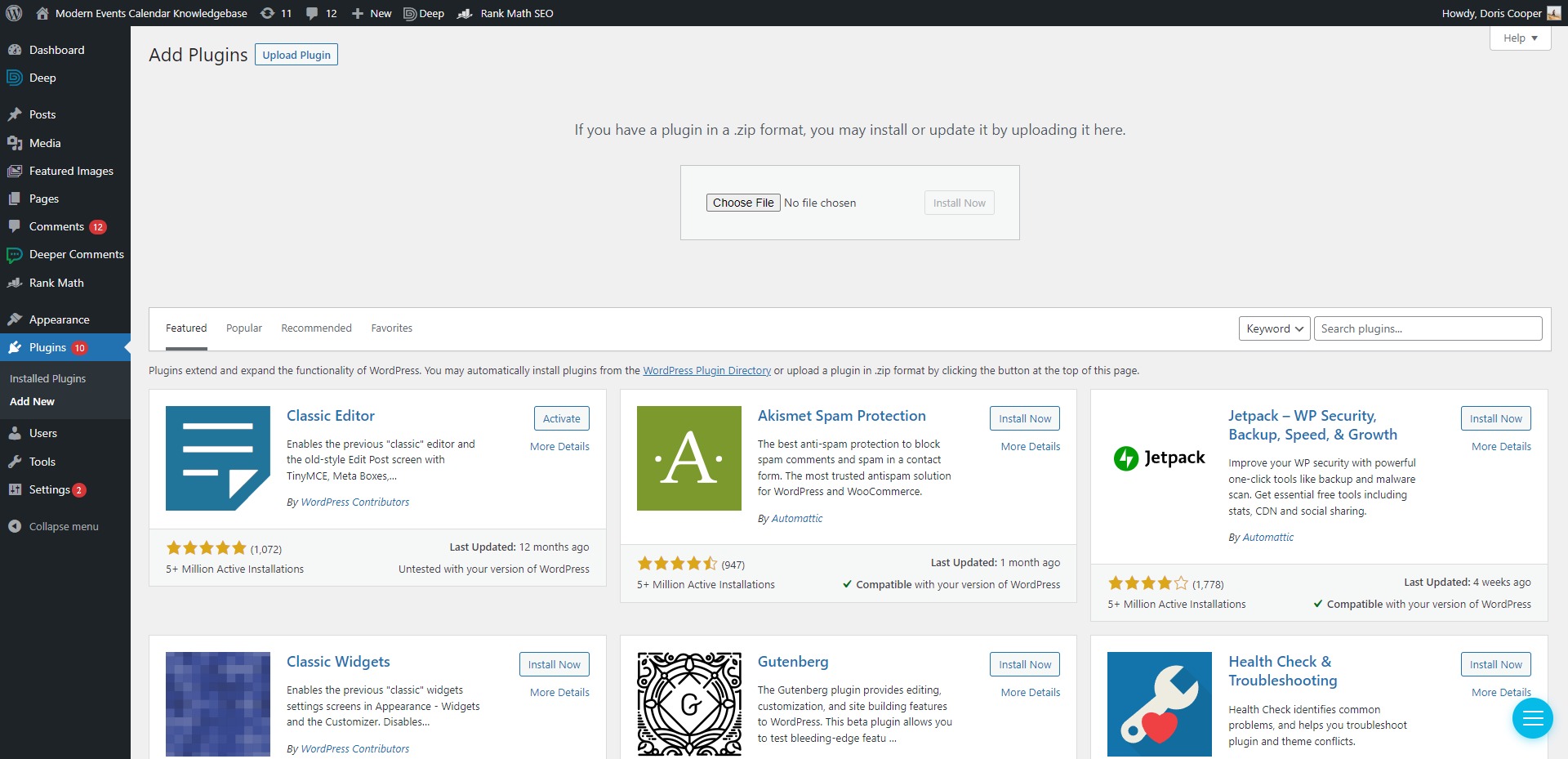This screenshot has width=1568, height=759.
Task: Click the site home icon in admin bar
Action: [42, 13]
